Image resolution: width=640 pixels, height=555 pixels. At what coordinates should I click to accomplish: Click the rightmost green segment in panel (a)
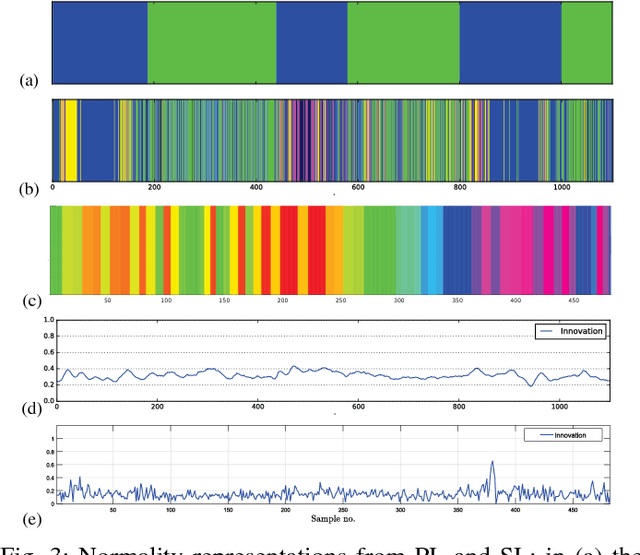tap(585, 43)
